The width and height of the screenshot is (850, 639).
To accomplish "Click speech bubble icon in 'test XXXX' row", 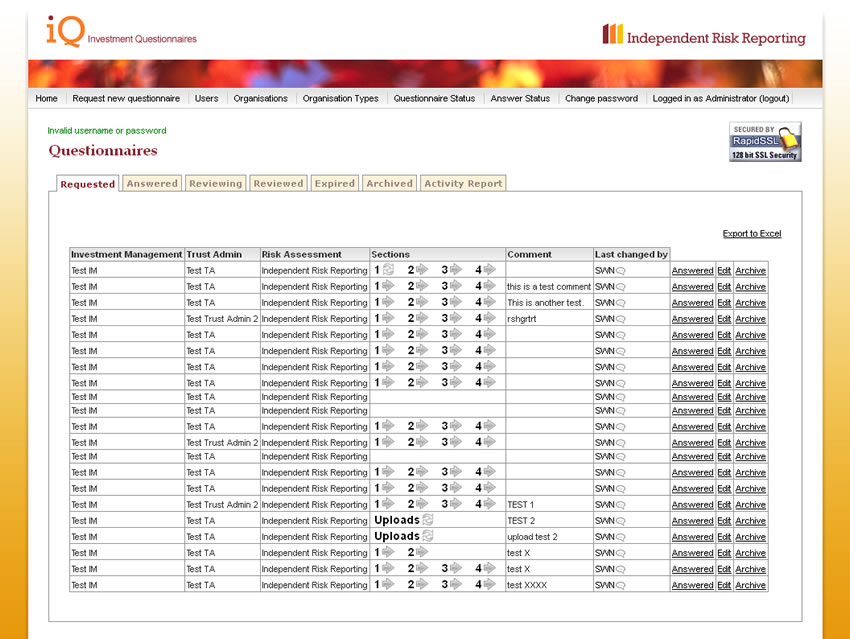I will [621, 585].
